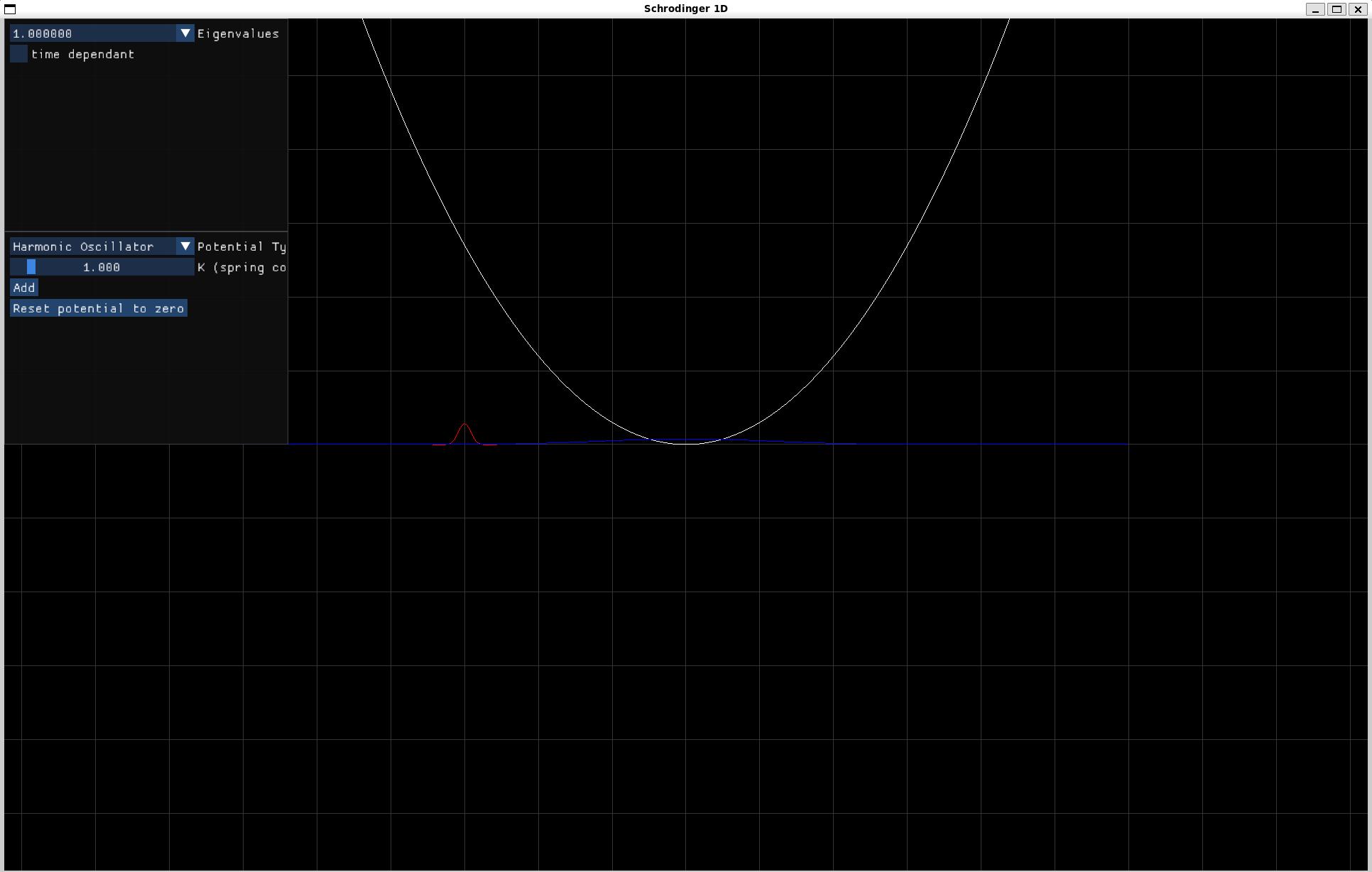
Task: Click the time dependant label text
Action: [x=82, y=55]
